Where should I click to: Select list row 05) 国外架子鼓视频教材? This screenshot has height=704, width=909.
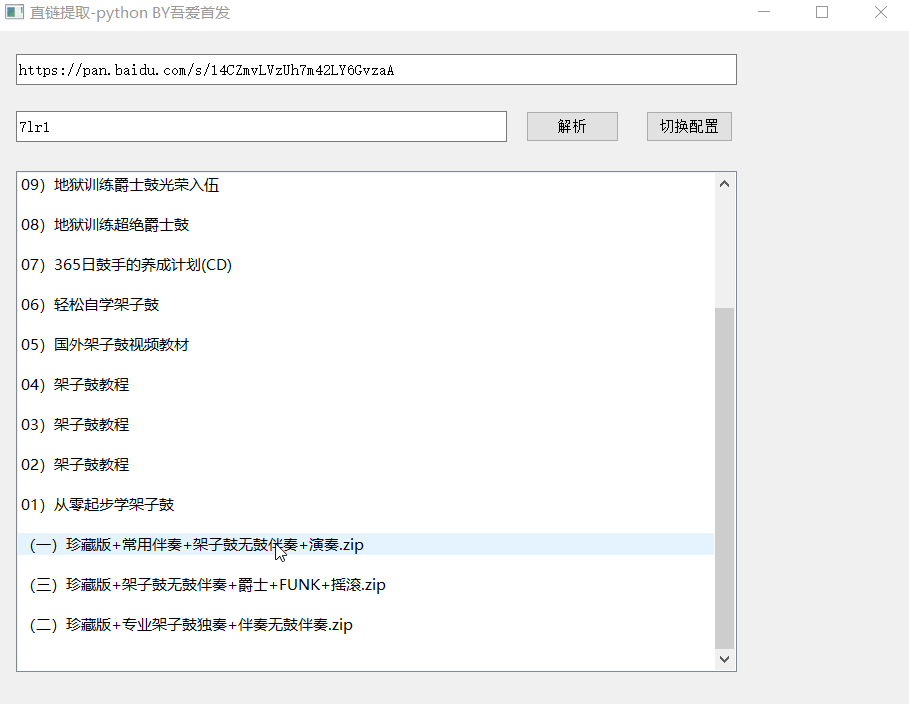(366, 345)
